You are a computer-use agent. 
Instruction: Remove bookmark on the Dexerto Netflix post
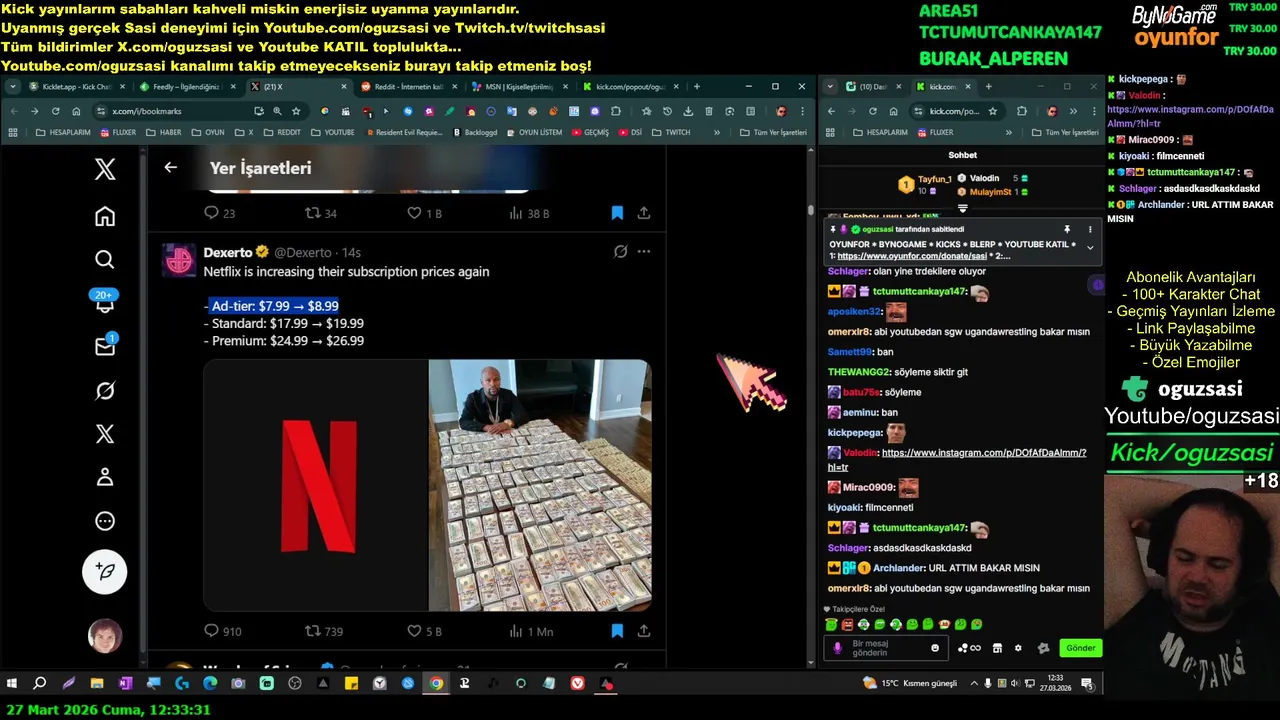pyautogui.click(x=617, y=631)
